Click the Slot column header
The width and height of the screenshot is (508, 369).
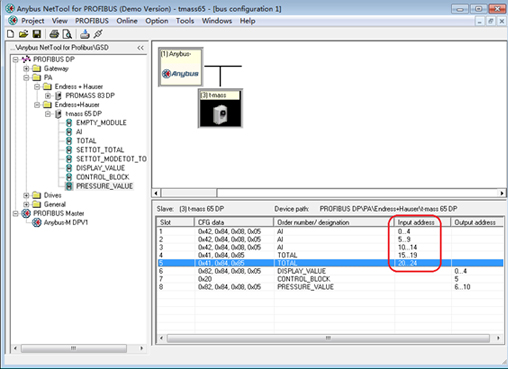pos(175,222)
